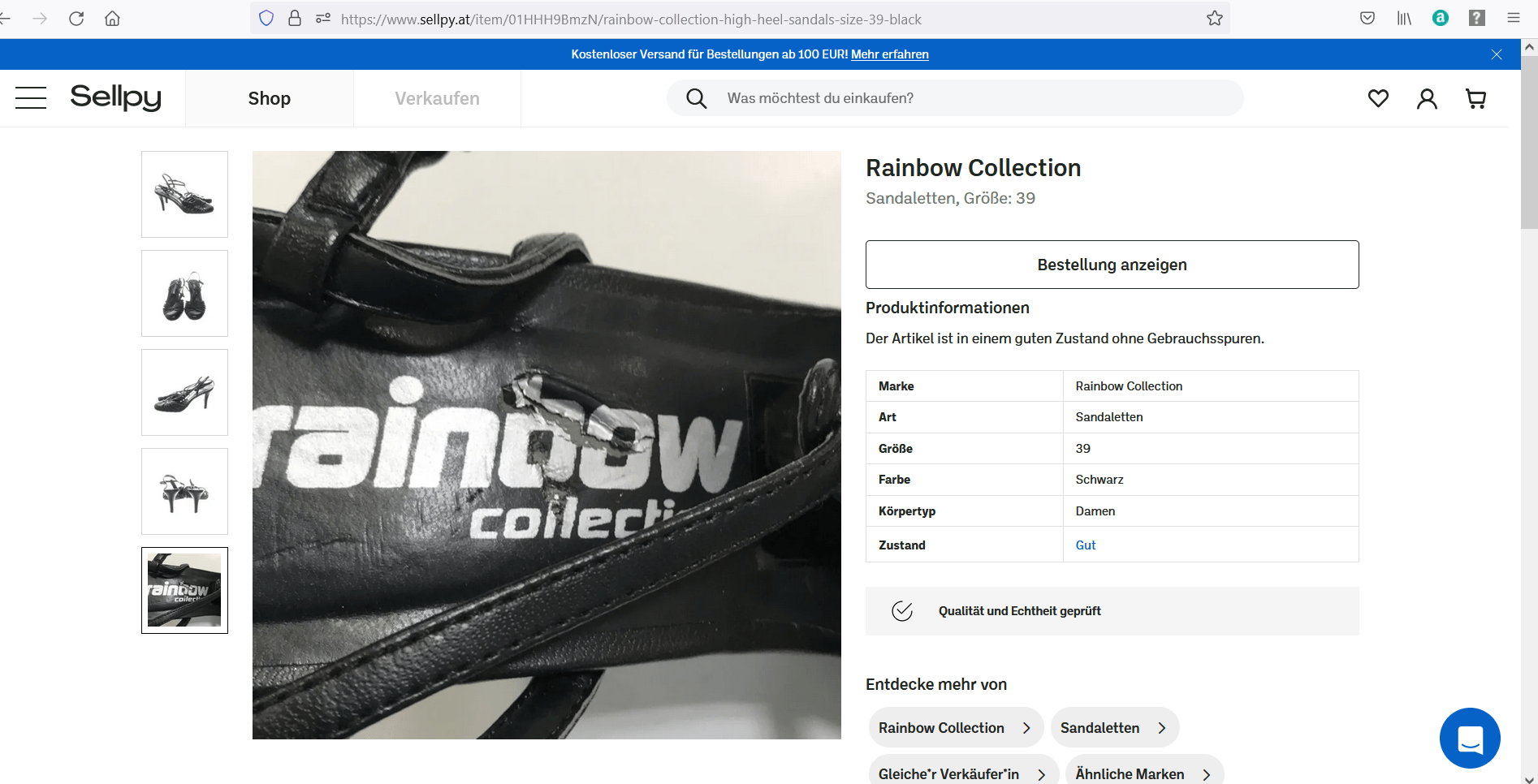Click the 'Rainbow Collection' product title
The width and height of the screenshot is (1538, 784).
coord(973,168)
